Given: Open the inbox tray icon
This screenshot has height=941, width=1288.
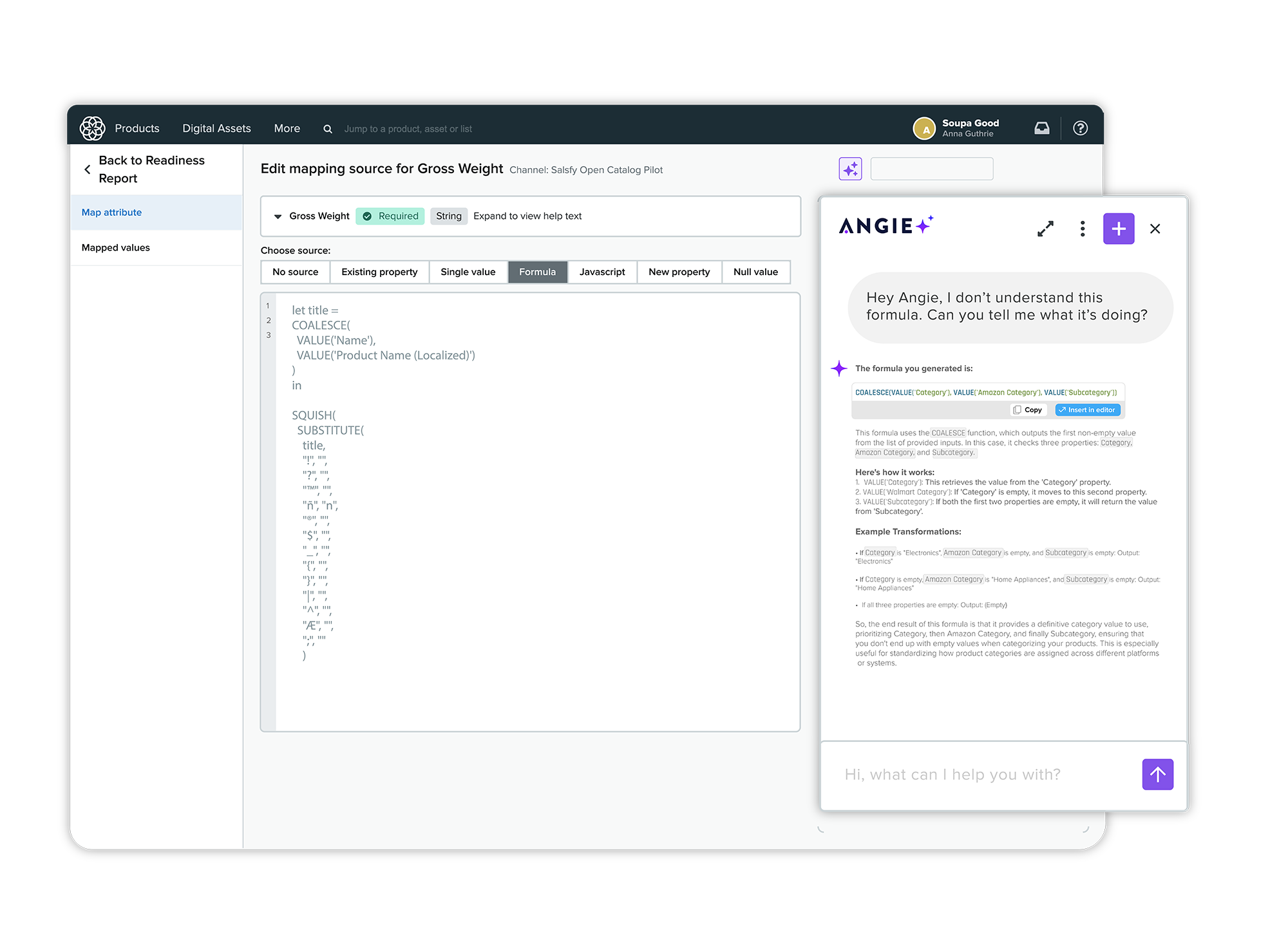Looking at the screenshot, I should 1041,128.
